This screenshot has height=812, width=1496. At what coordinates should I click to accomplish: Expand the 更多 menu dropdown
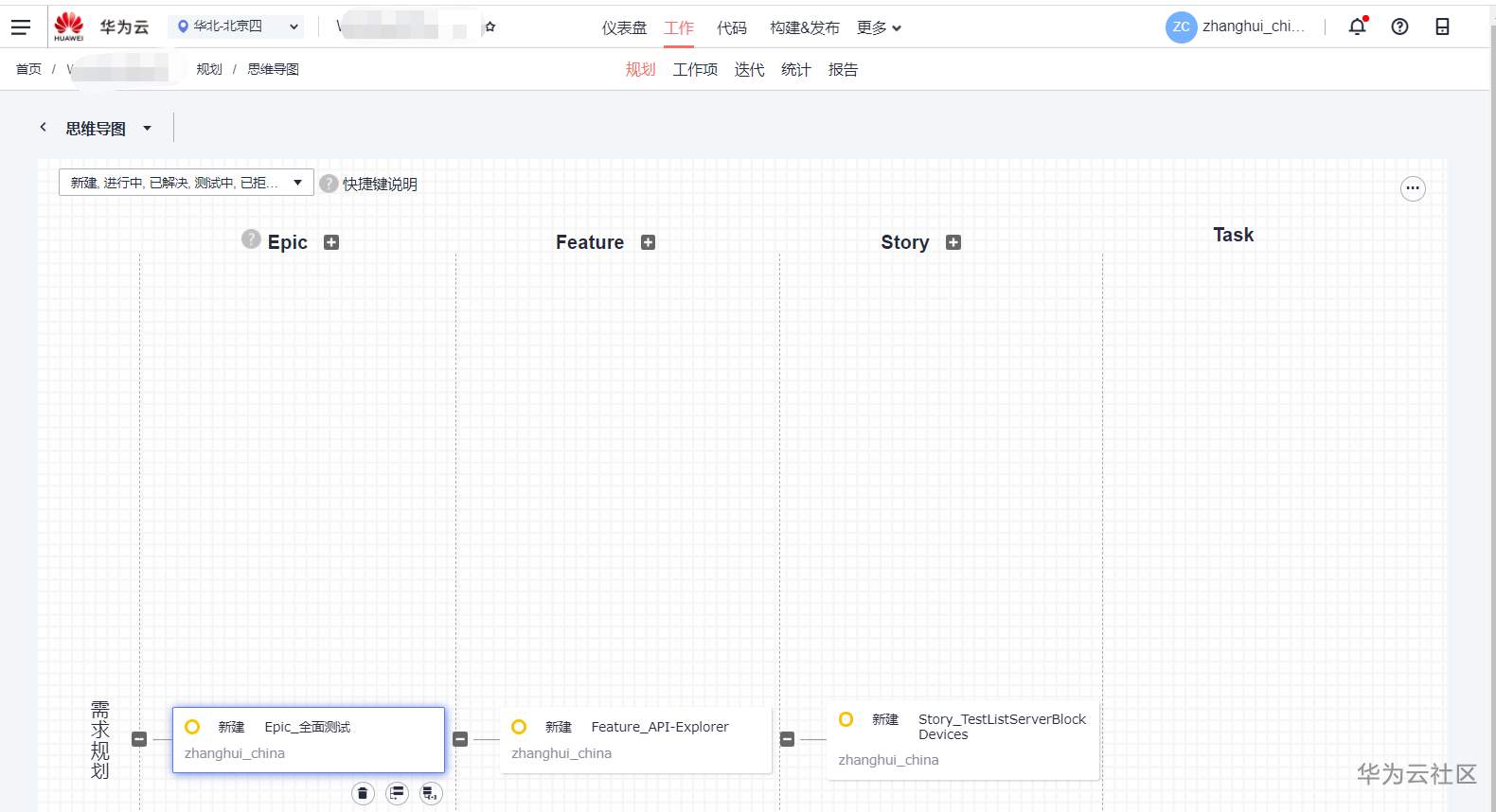point(880,27)
